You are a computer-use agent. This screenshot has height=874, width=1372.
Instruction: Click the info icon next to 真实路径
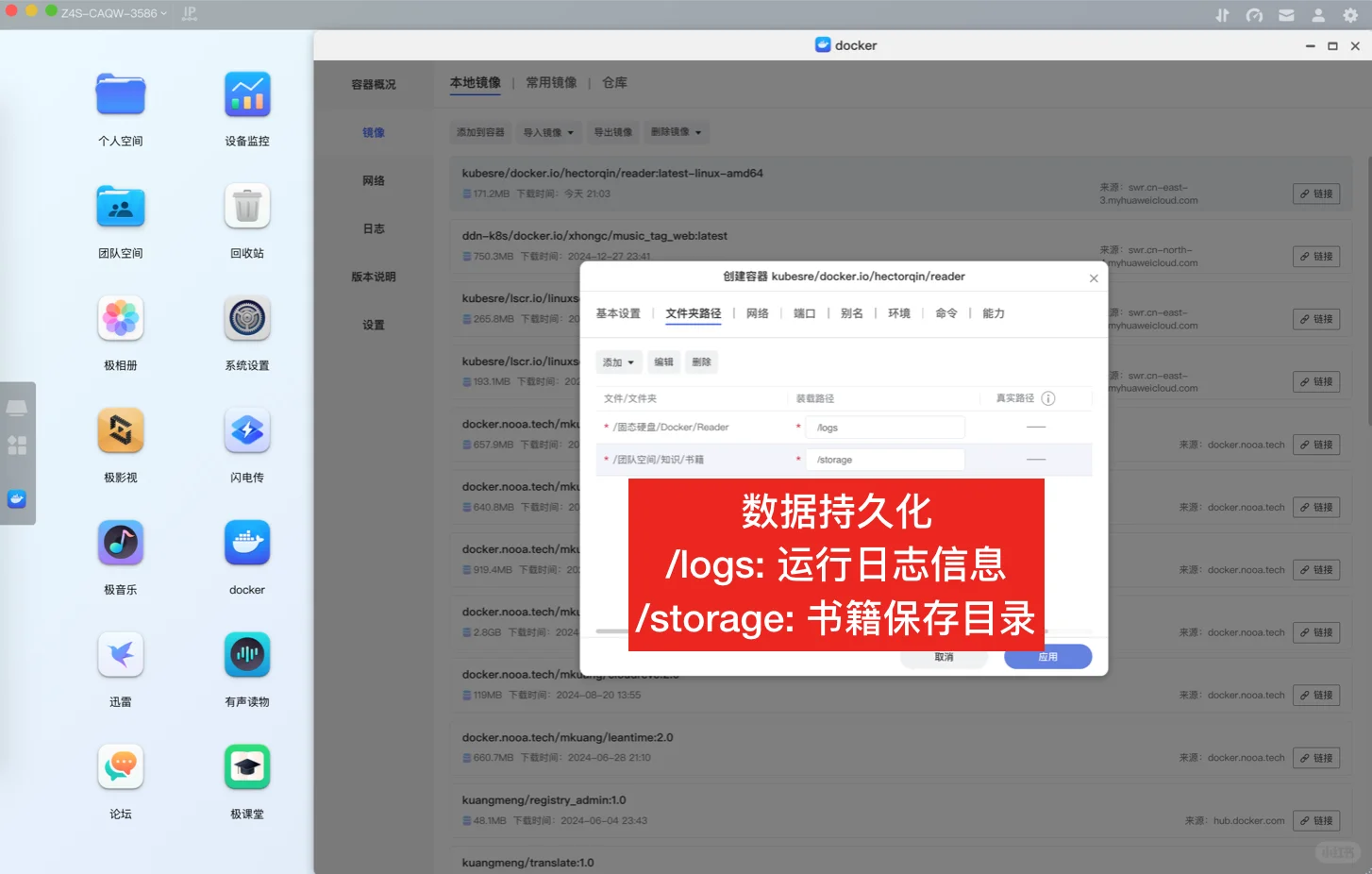[1048, 398]
